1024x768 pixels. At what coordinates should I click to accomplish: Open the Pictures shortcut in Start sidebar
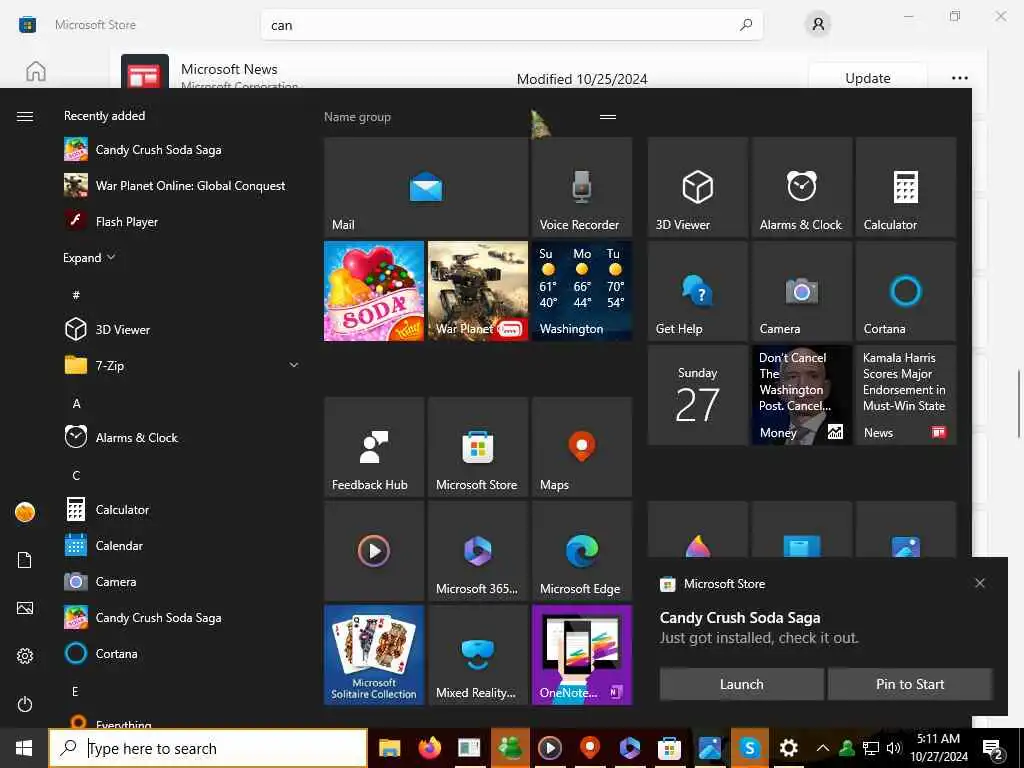[25, 608]
